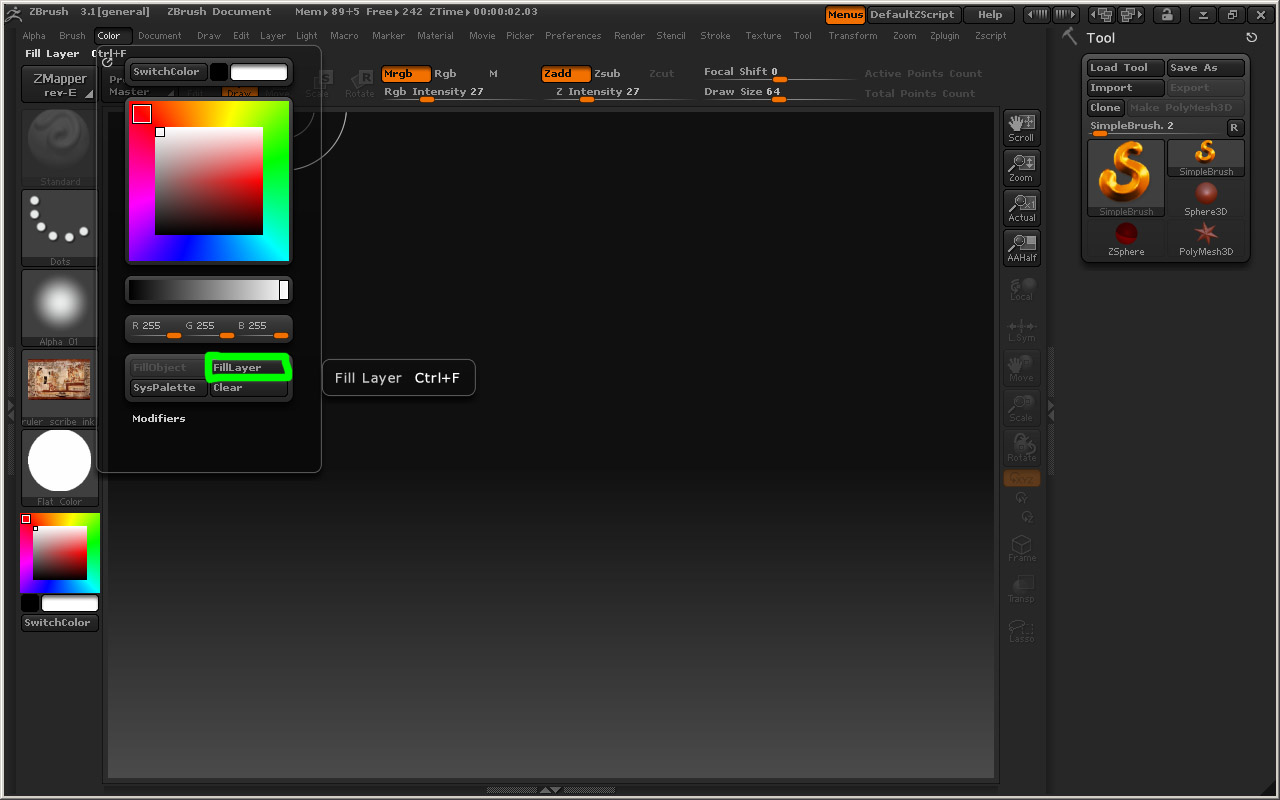Click the SysPalette button
Screen dimensions: 1280x800
[x=168, y=388]
